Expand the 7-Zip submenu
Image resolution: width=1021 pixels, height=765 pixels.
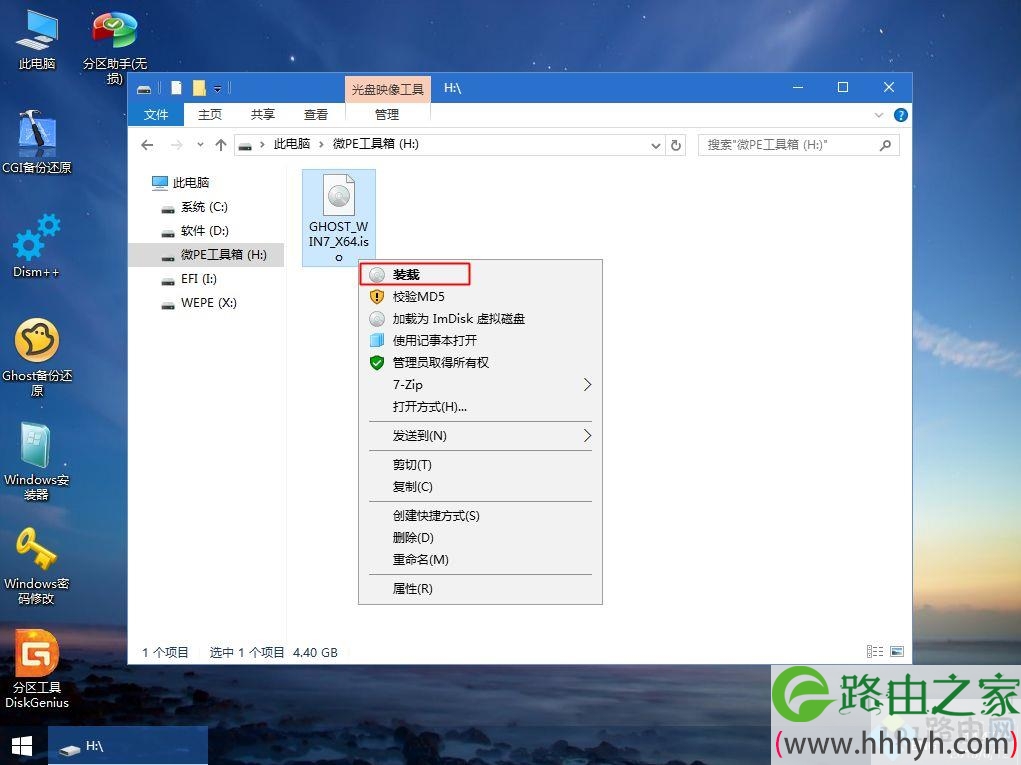click(481, 385)
